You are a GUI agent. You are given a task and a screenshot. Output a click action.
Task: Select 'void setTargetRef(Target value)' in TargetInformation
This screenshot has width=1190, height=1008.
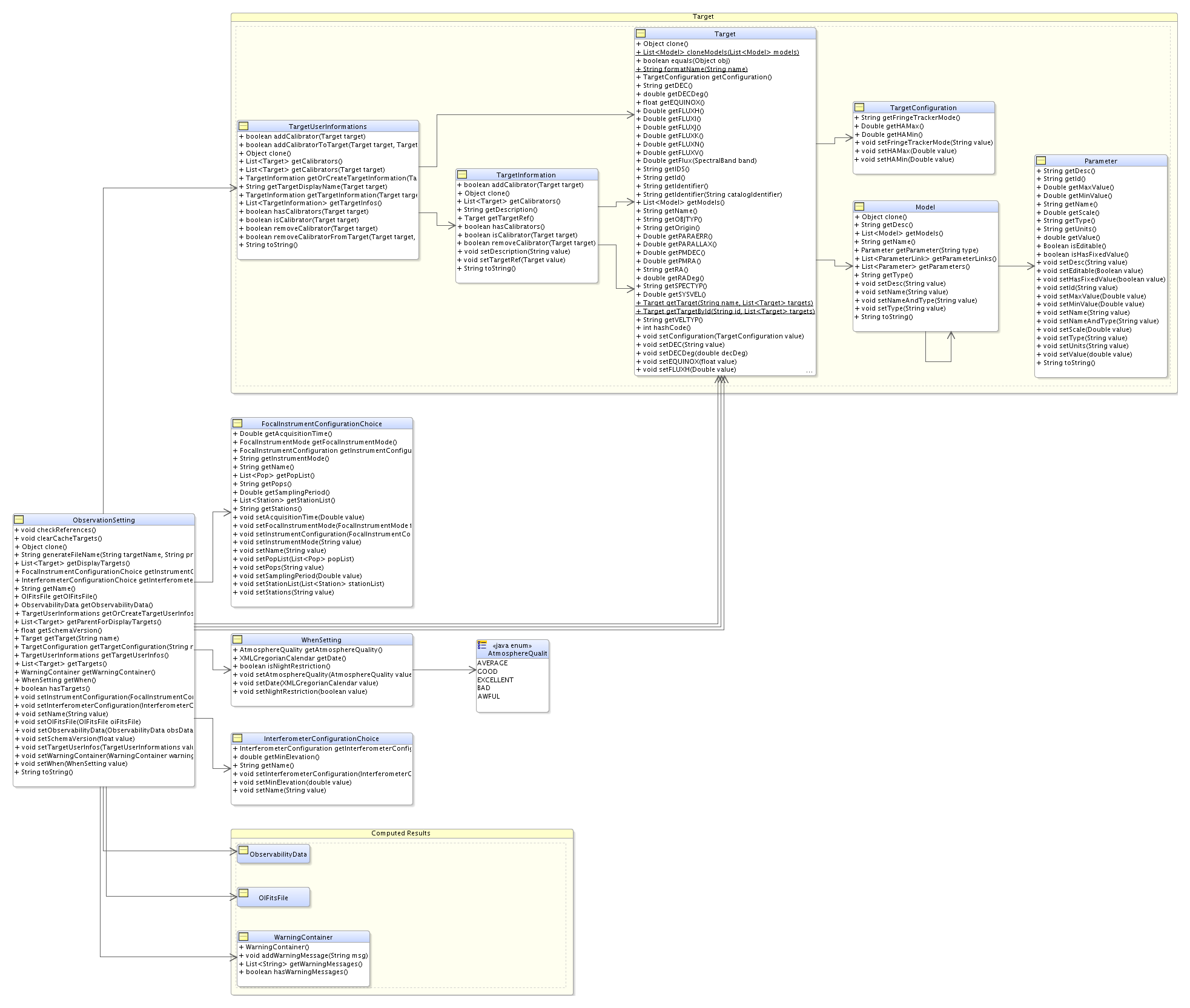tap(511, 260)
